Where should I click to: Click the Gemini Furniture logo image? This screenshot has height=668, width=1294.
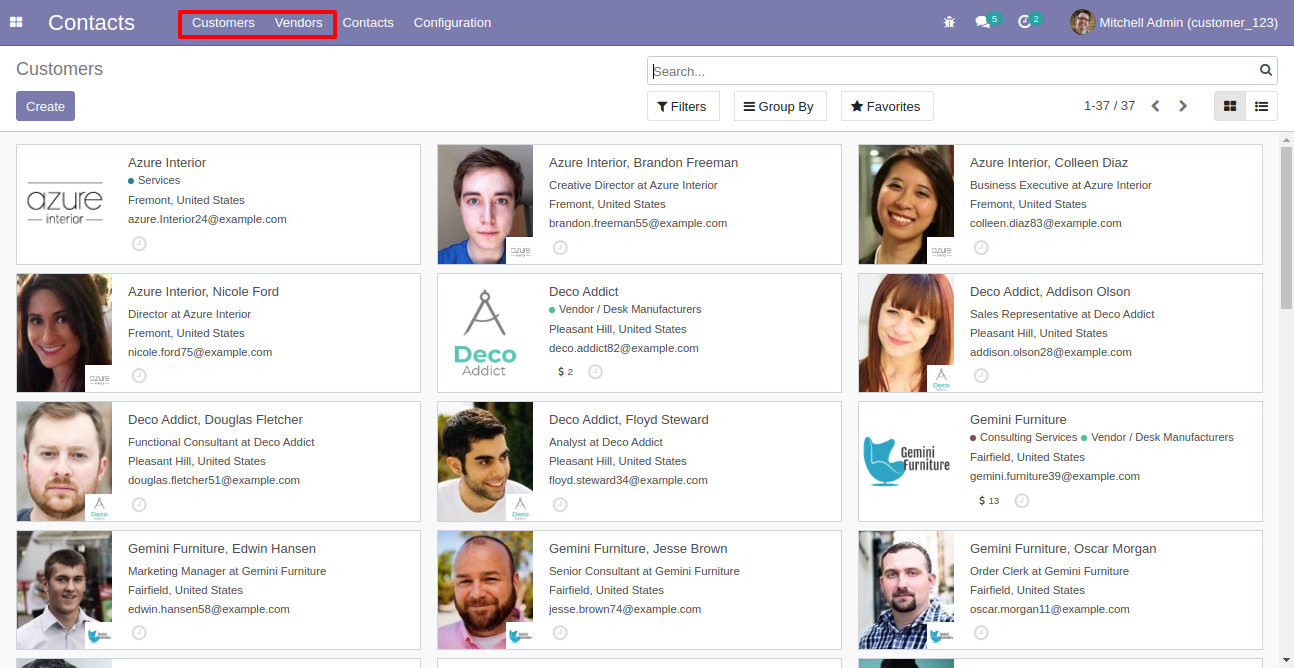coord(906,462)
